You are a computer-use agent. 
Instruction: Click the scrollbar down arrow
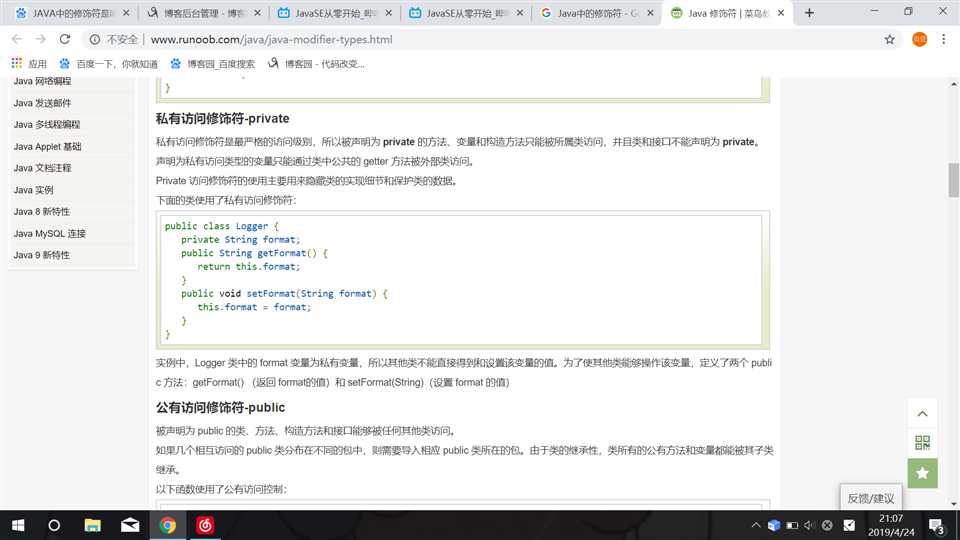click(954, 504)
